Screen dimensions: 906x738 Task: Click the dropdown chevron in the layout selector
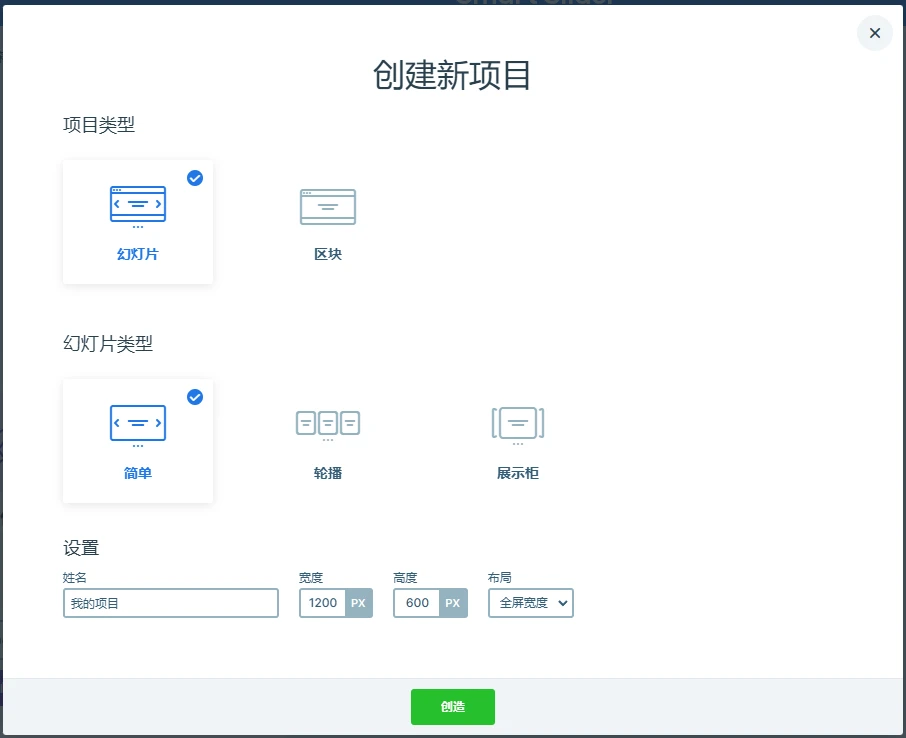click(562, 603)
